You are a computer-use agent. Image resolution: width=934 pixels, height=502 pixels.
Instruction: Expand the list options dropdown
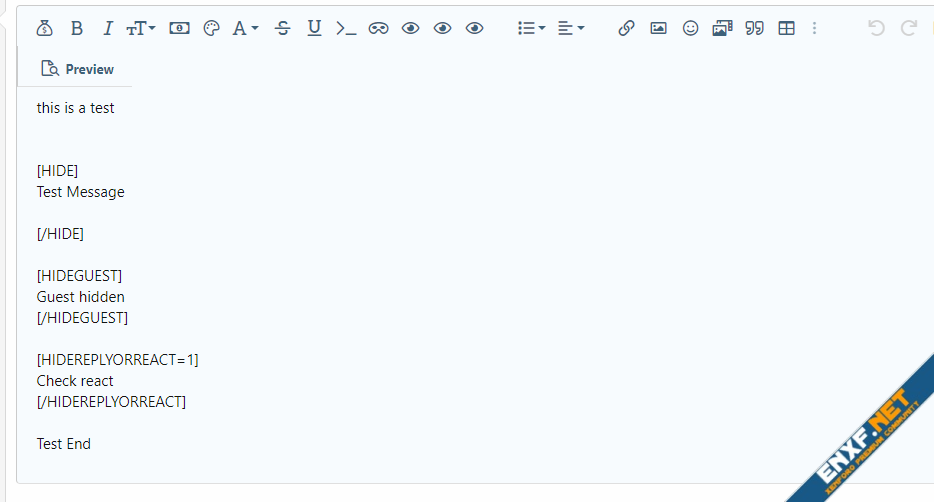point(531,28)
